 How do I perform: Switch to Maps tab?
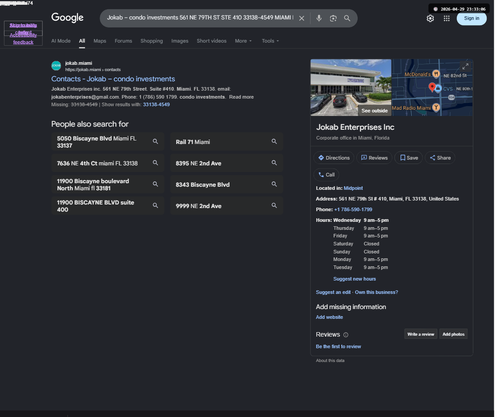[100, 41]
